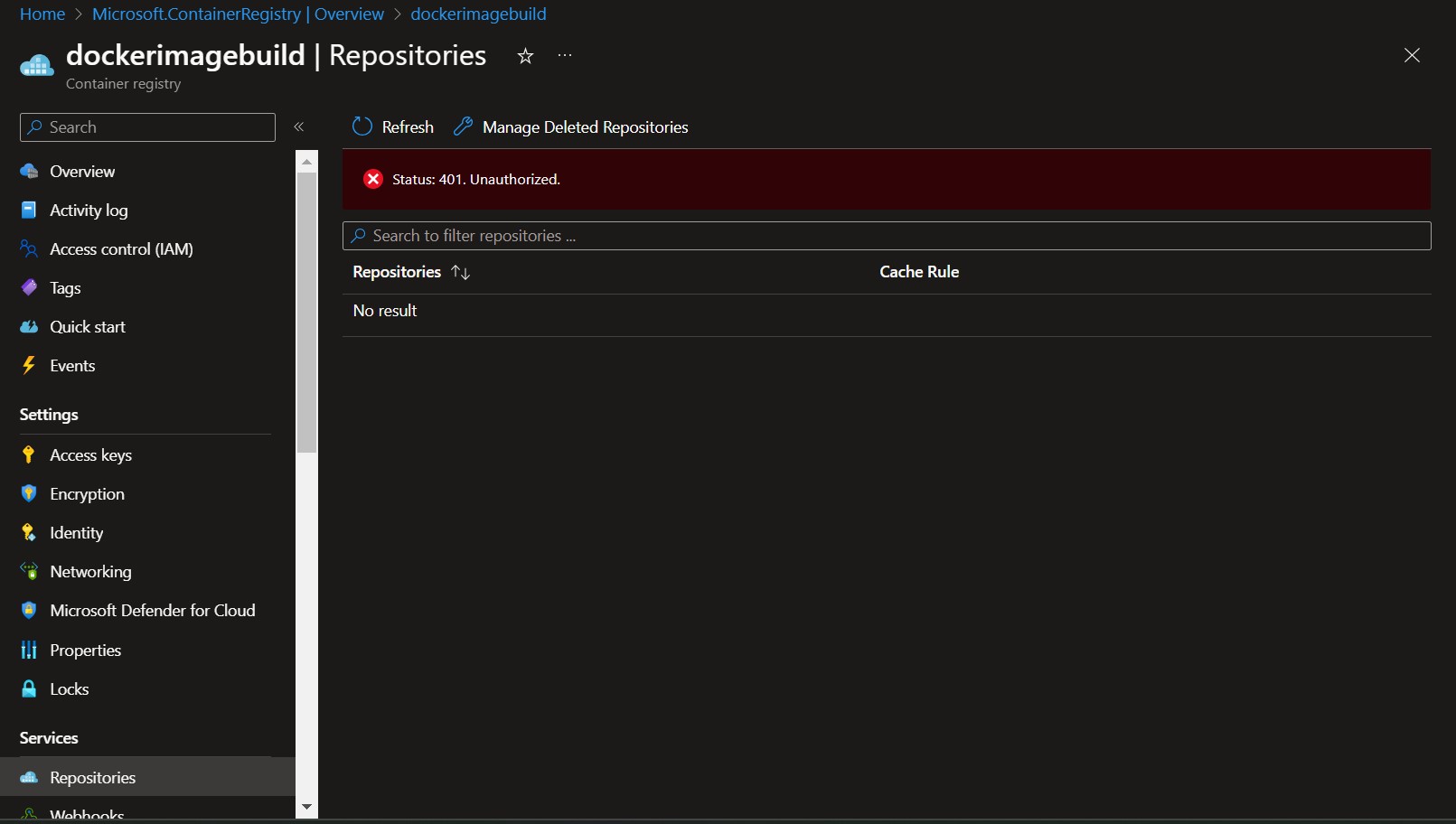
Task: Click the Manage Deleted Repositories wrench icon
Action: pos(463,126)
